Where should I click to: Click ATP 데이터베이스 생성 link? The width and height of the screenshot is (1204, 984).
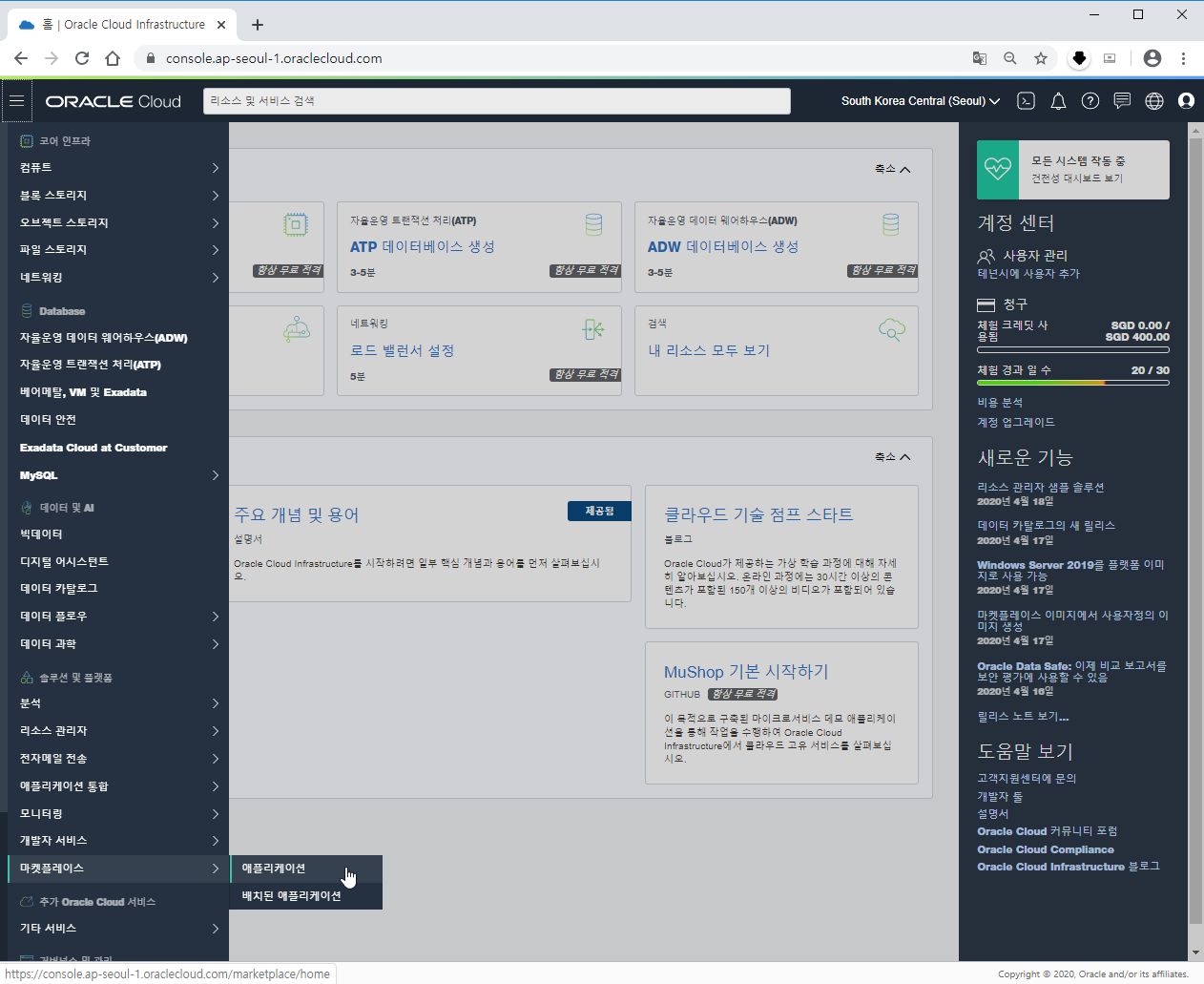pyautogui.click(x=422, y=246)
